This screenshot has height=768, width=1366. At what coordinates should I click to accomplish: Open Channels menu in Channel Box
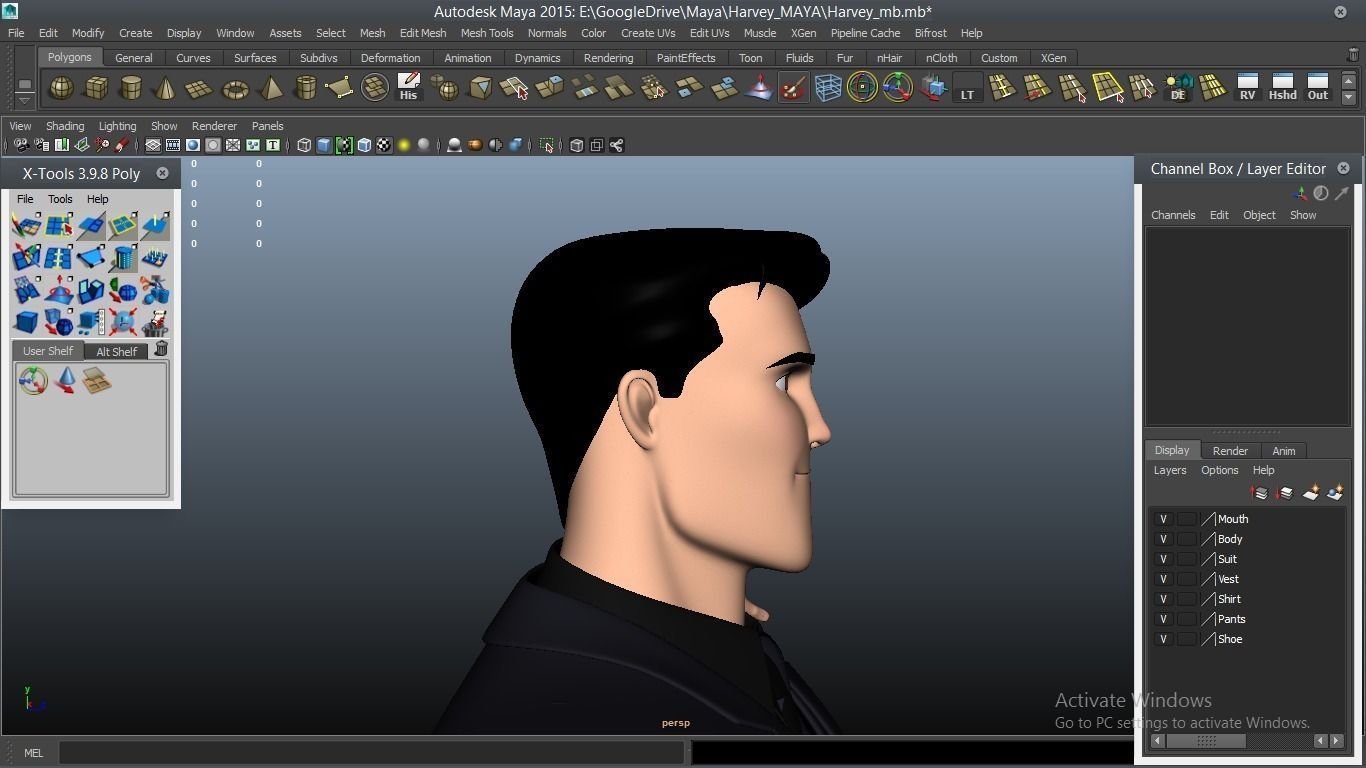pos(1173,215)
